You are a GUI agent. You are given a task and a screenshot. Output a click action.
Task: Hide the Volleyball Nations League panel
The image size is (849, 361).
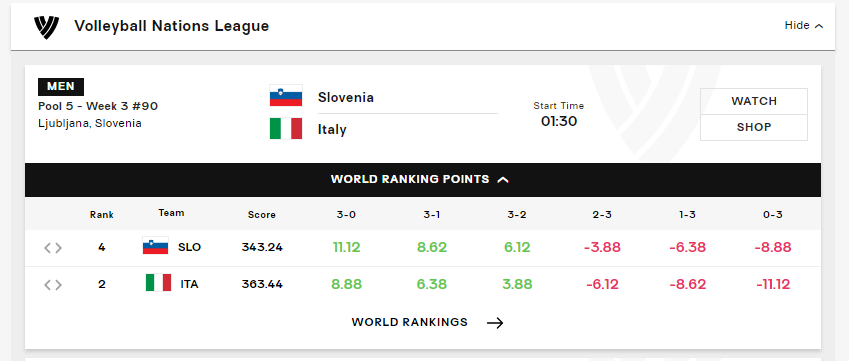[x=804, y=25]
